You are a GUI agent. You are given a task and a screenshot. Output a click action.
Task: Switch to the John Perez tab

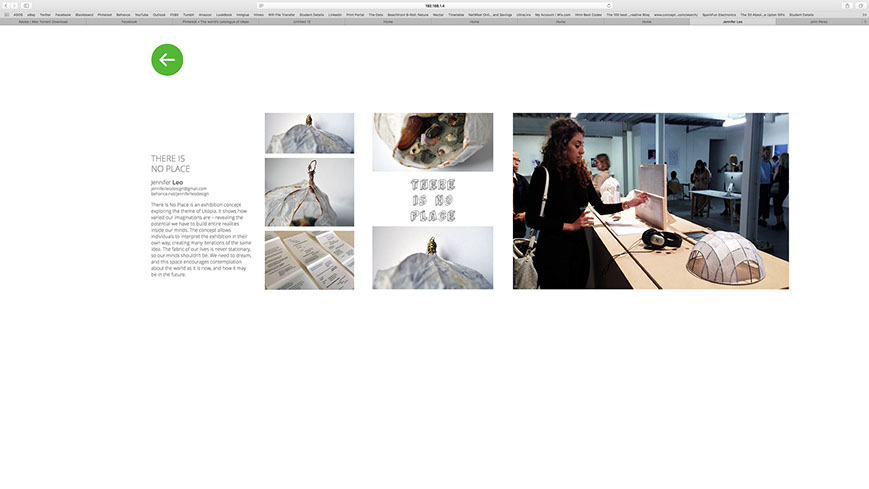[818, 21]
